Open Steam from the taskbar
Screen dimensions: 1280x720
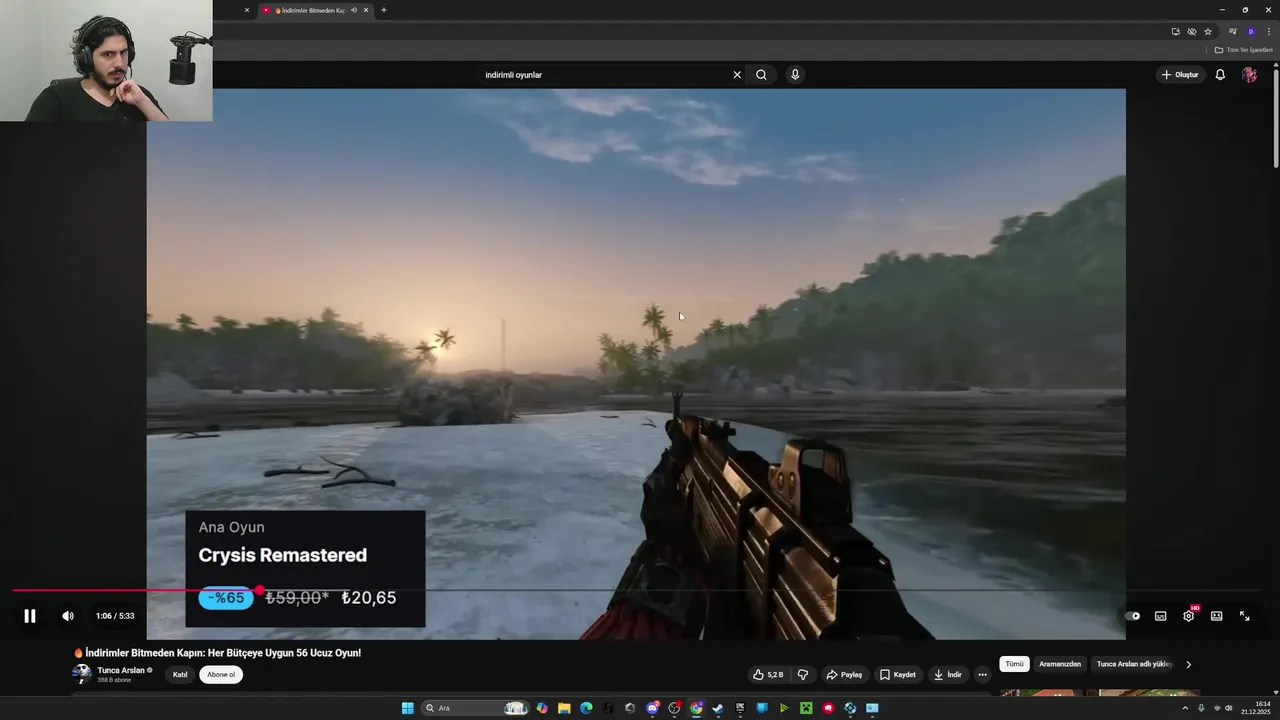pyautogui.click(x=718, y=708)
